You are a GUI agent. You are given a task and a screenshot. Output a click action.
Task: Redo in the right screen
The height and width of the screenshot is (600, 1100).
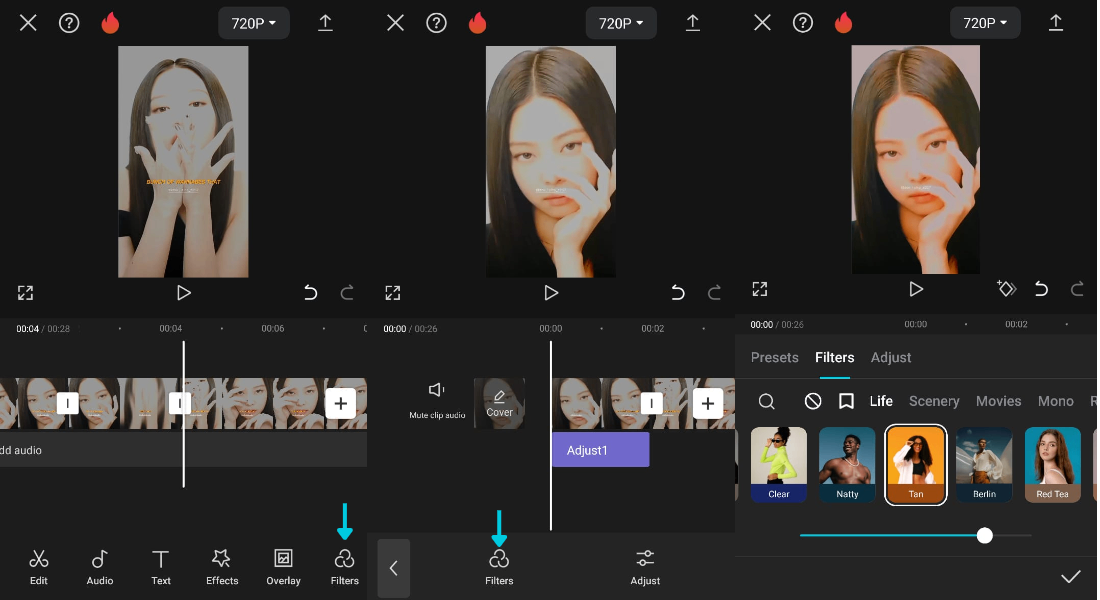[1078, 288]
